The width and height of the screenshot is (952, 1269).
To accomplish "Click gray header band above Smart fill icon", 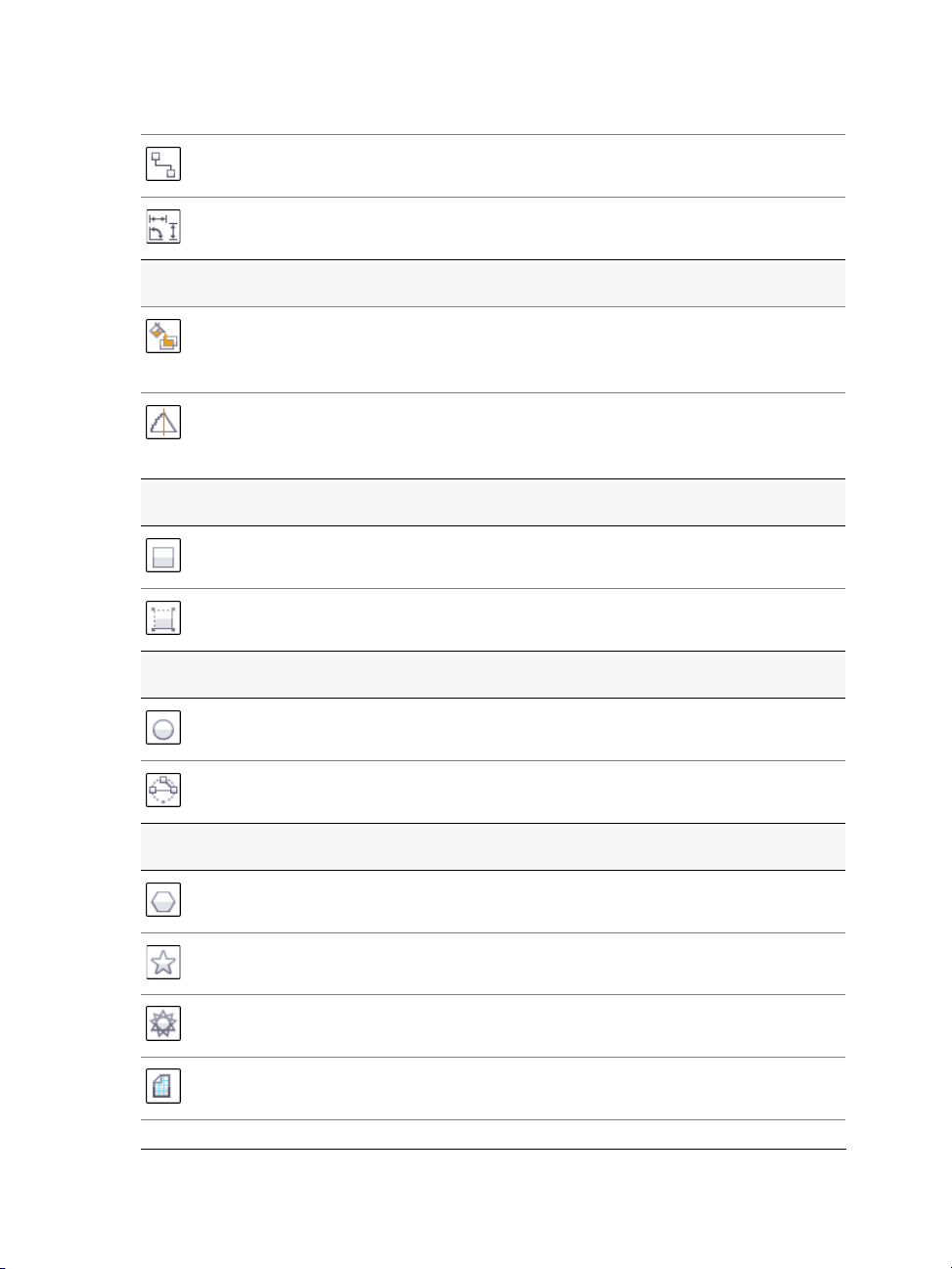I will coord(493,284).
